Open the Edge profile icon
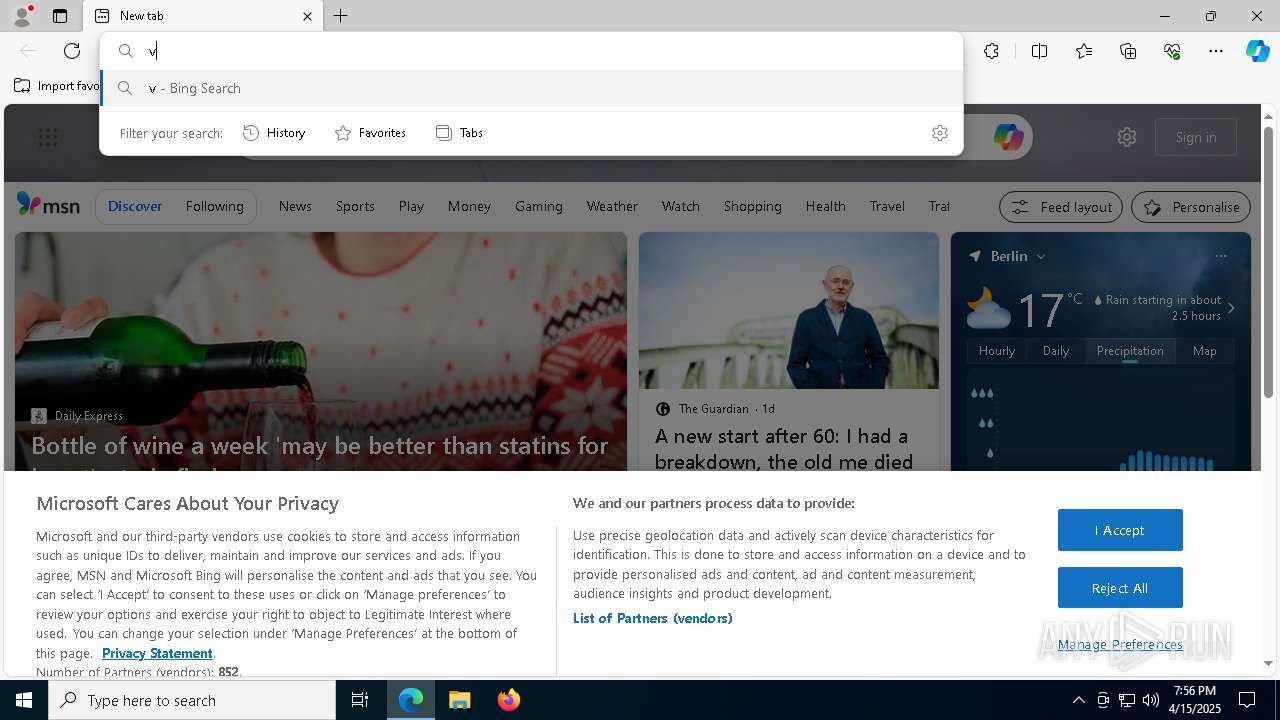 pyautogui.click(x=21, y=16)
